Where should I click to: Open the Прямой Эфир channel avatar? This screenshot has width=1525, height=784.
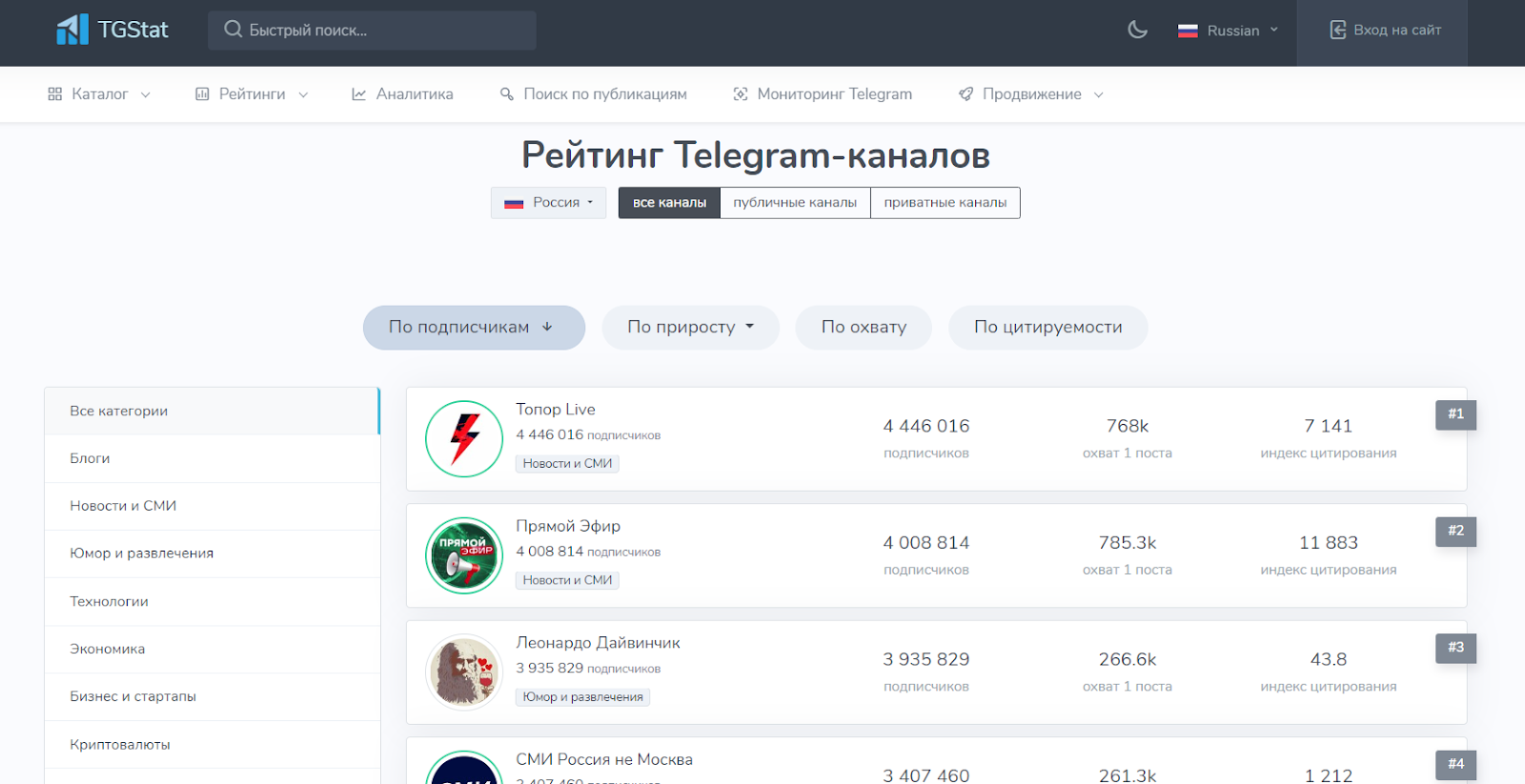coord(464,555)
